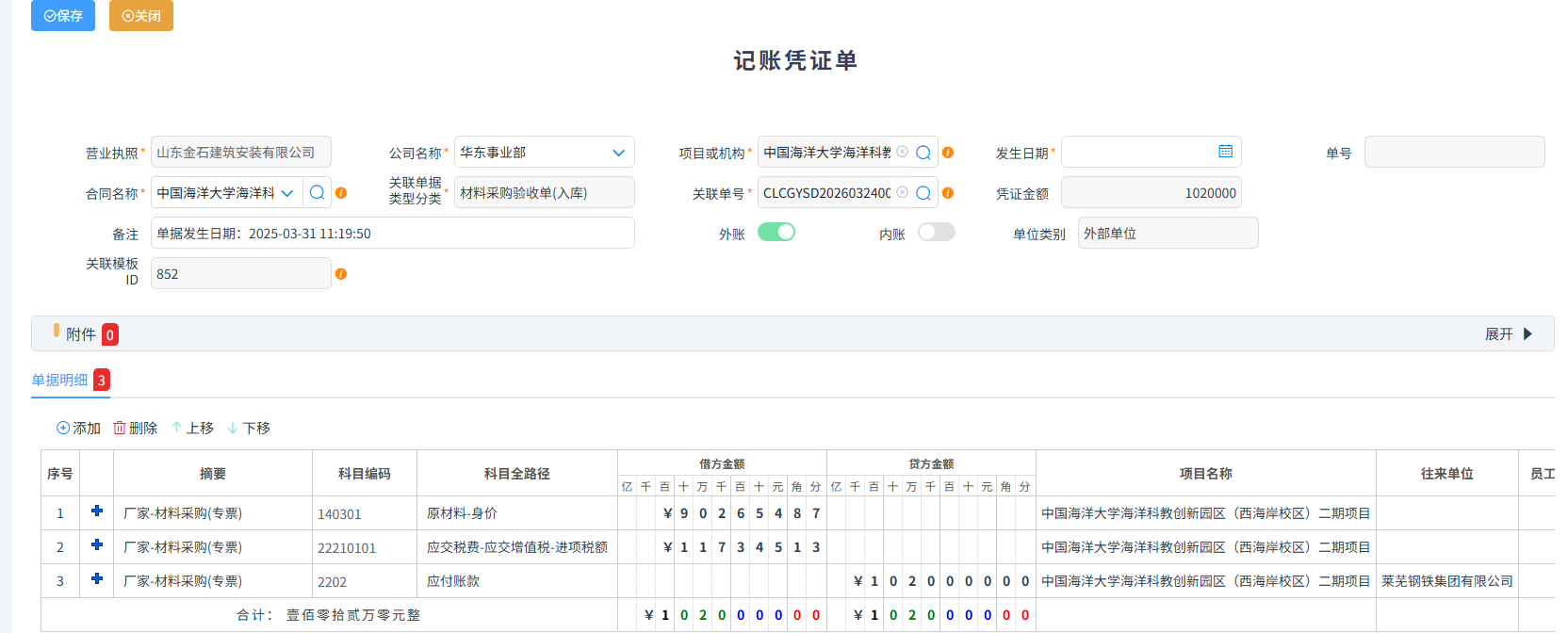Click the 科目编码 cell 140301
1568x633 pixels.
pyautogui.click(x=365, y=513)
